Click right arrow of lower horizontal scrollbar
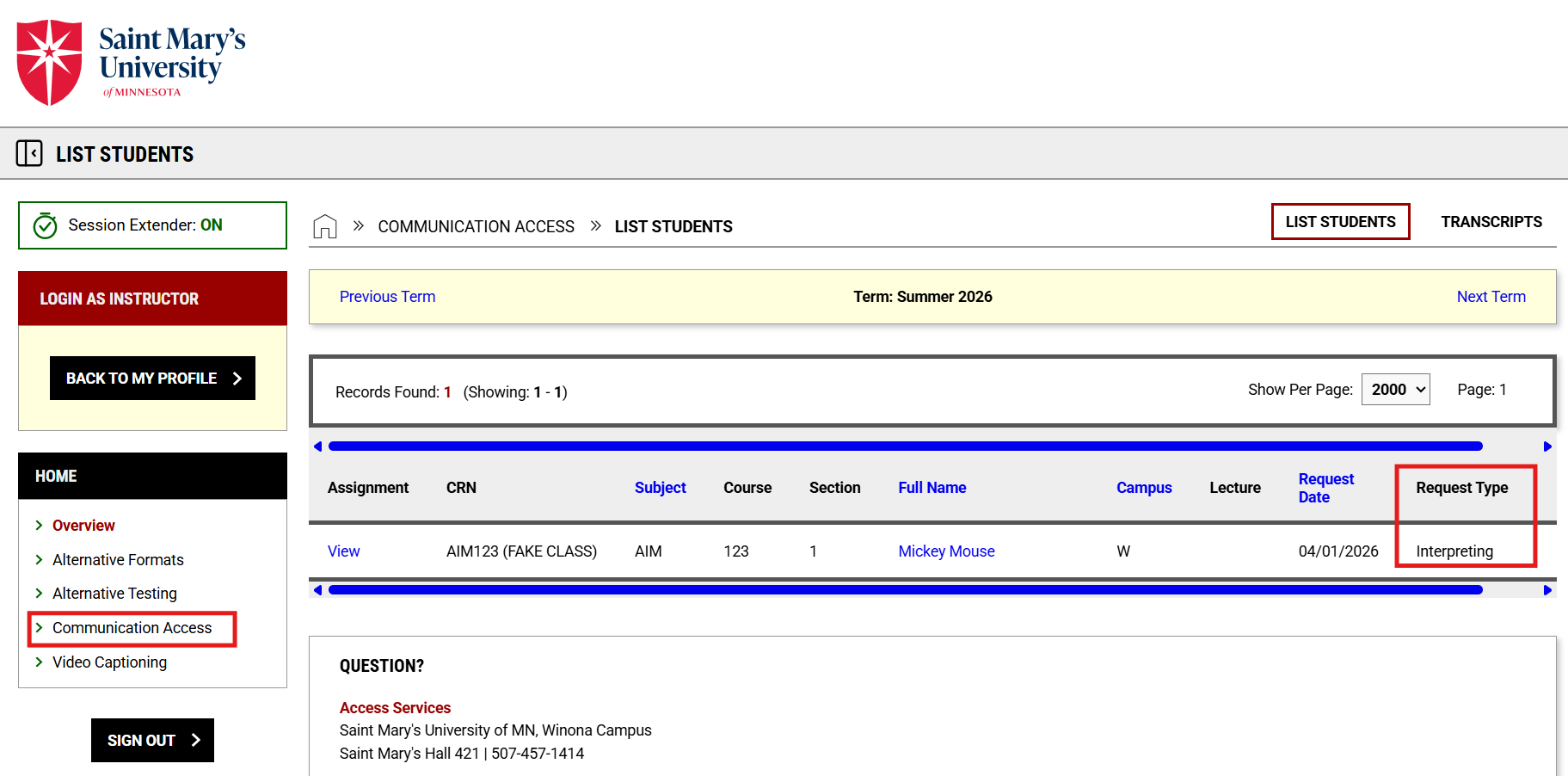The image size is (1568, 776). [x=1547, y=590]
